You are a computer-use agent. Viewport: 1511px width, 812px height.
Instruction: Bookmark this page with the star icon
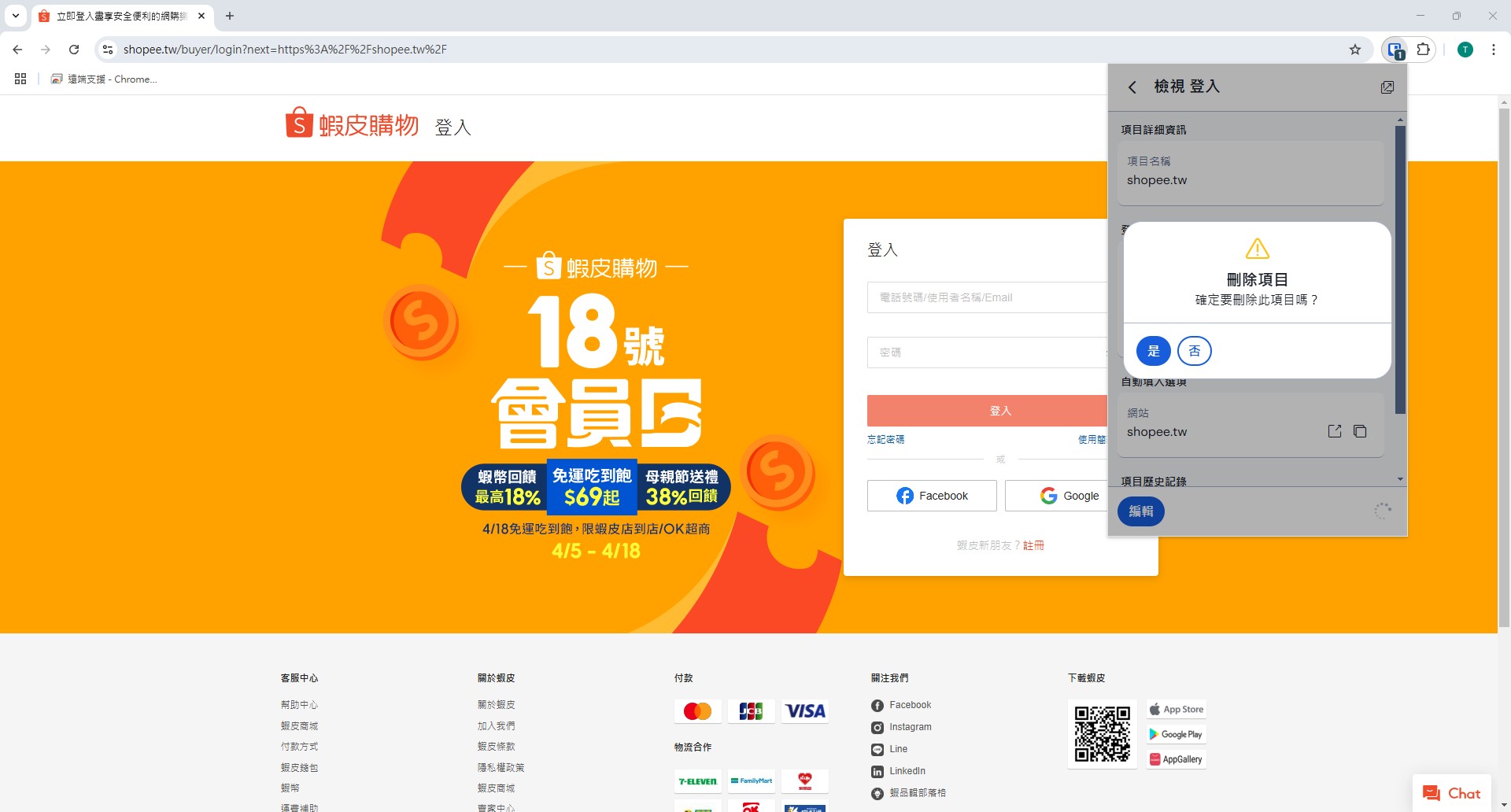1354,50
